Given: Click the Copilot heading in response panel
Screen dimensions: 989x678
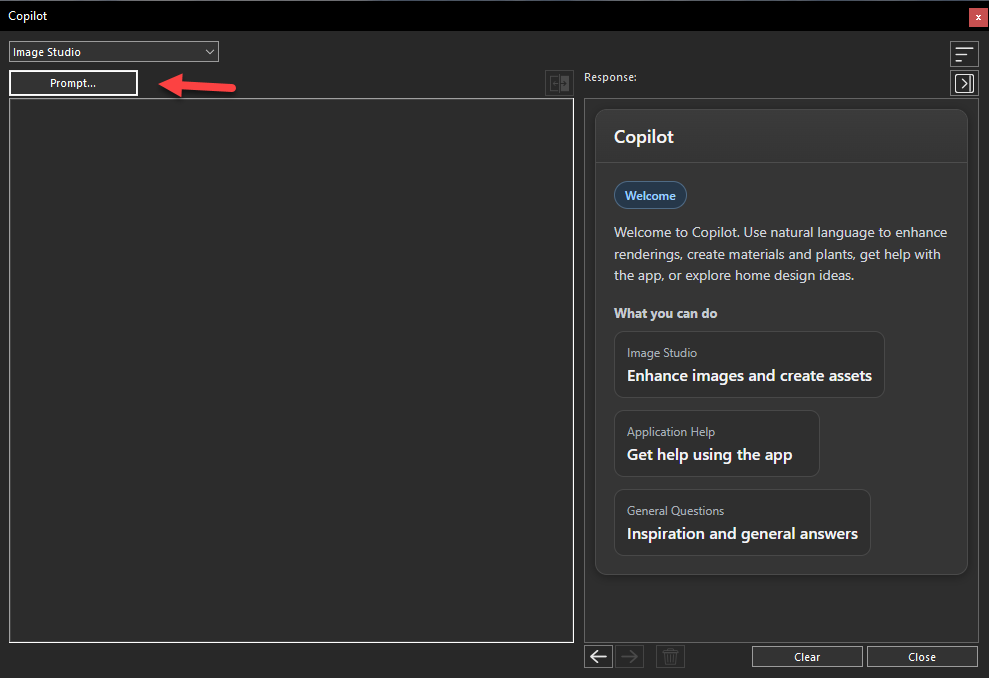Looking at the screenshot, I should tap(643, 137).
